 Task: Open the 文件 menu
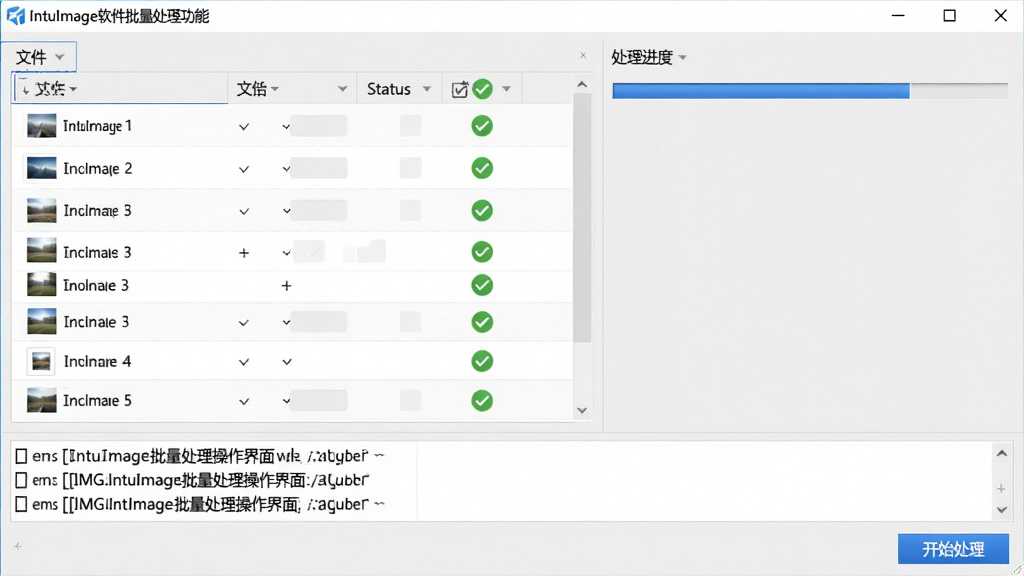click(39, 57)
